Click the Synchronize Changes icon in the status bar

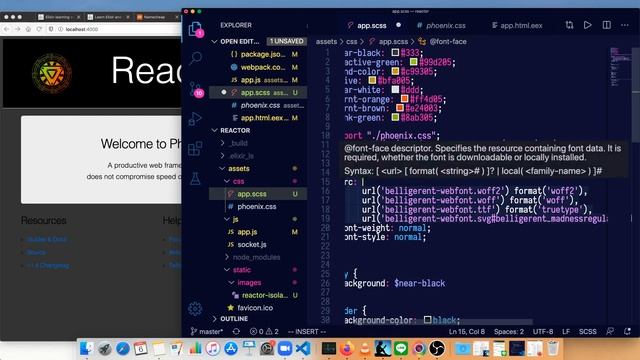(x=236, y=331)
